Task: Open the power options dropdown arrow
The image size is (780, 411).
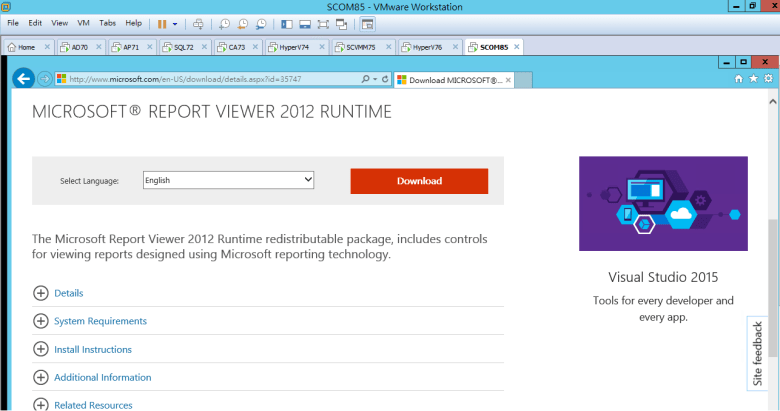Action: (176, 23)
